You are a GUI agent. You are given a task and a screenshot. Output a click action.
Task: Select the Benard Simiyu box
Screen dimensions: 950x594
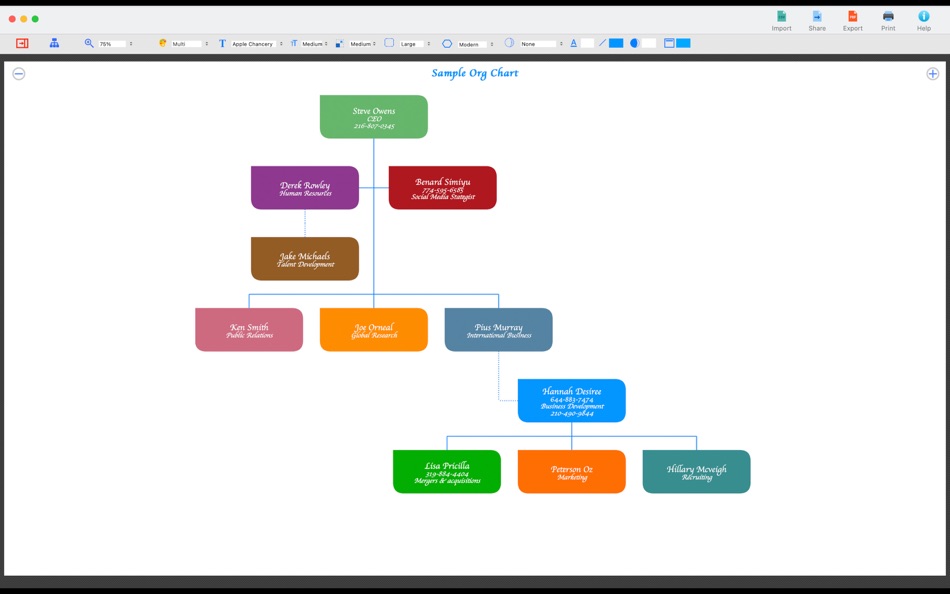(x=443, y=188)
